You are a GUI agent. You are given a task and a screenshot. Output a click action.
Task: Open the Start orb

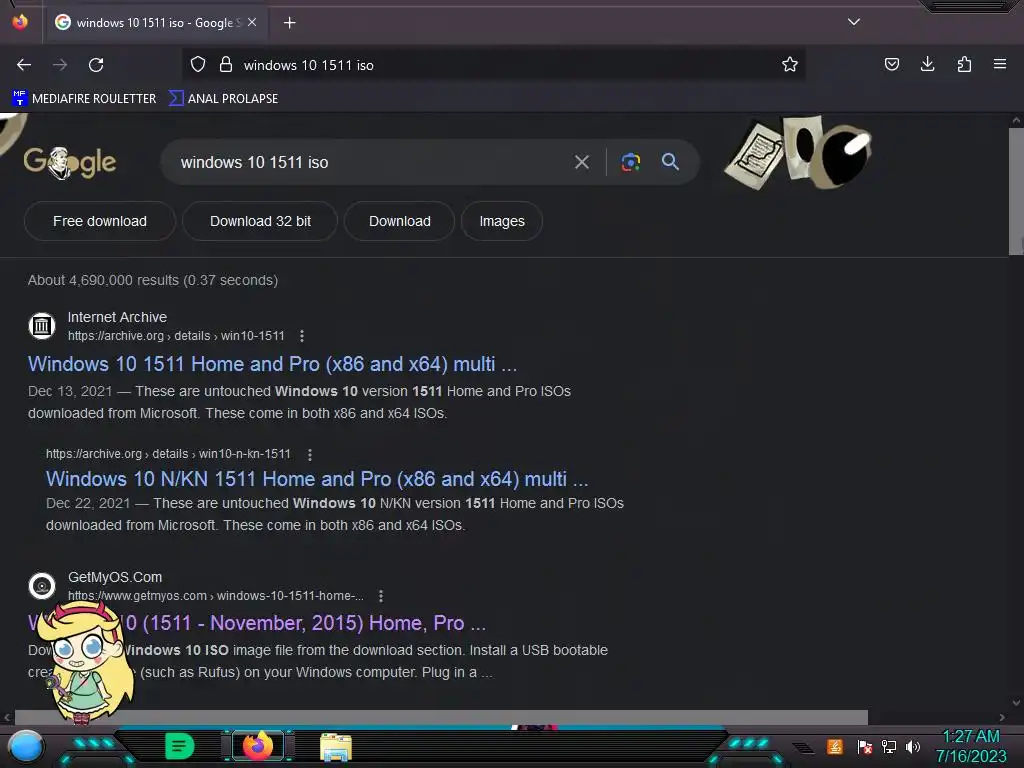(26, 746)
